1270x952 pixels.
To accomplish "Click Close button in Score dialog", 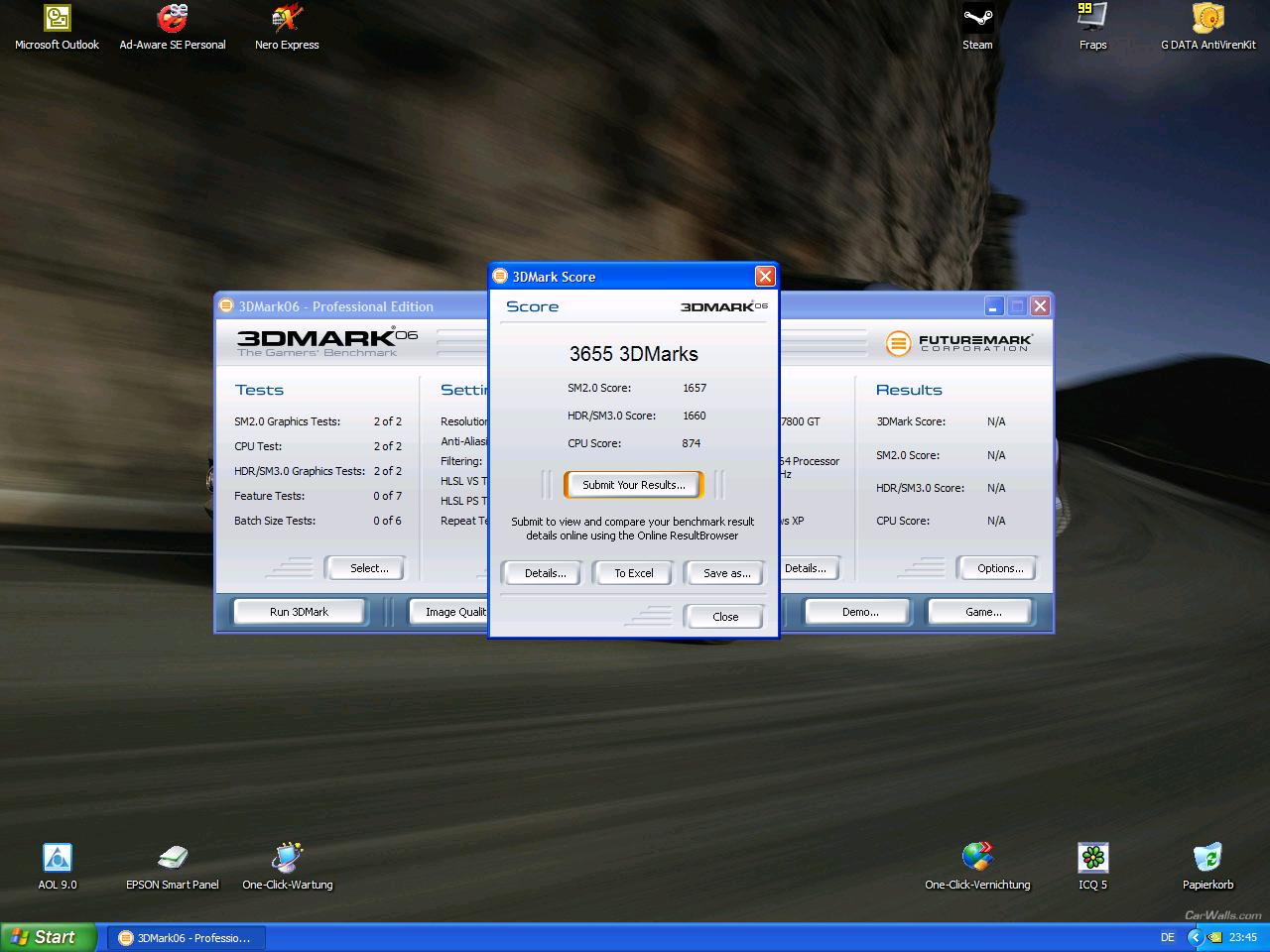I will 724,617.
